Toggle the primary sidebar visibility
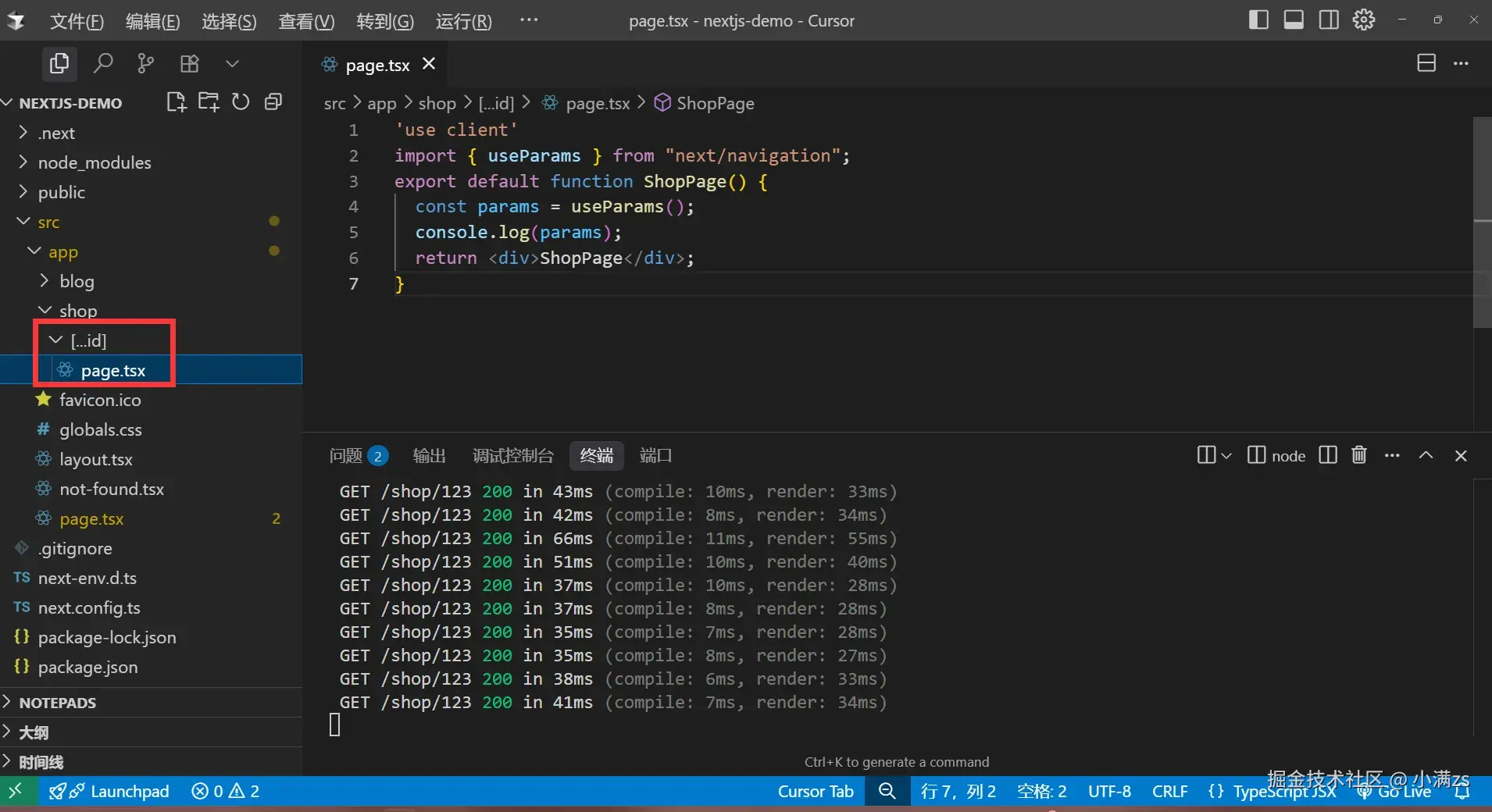This screenshot has width=1492, height=812. (x=1258, y=20)
